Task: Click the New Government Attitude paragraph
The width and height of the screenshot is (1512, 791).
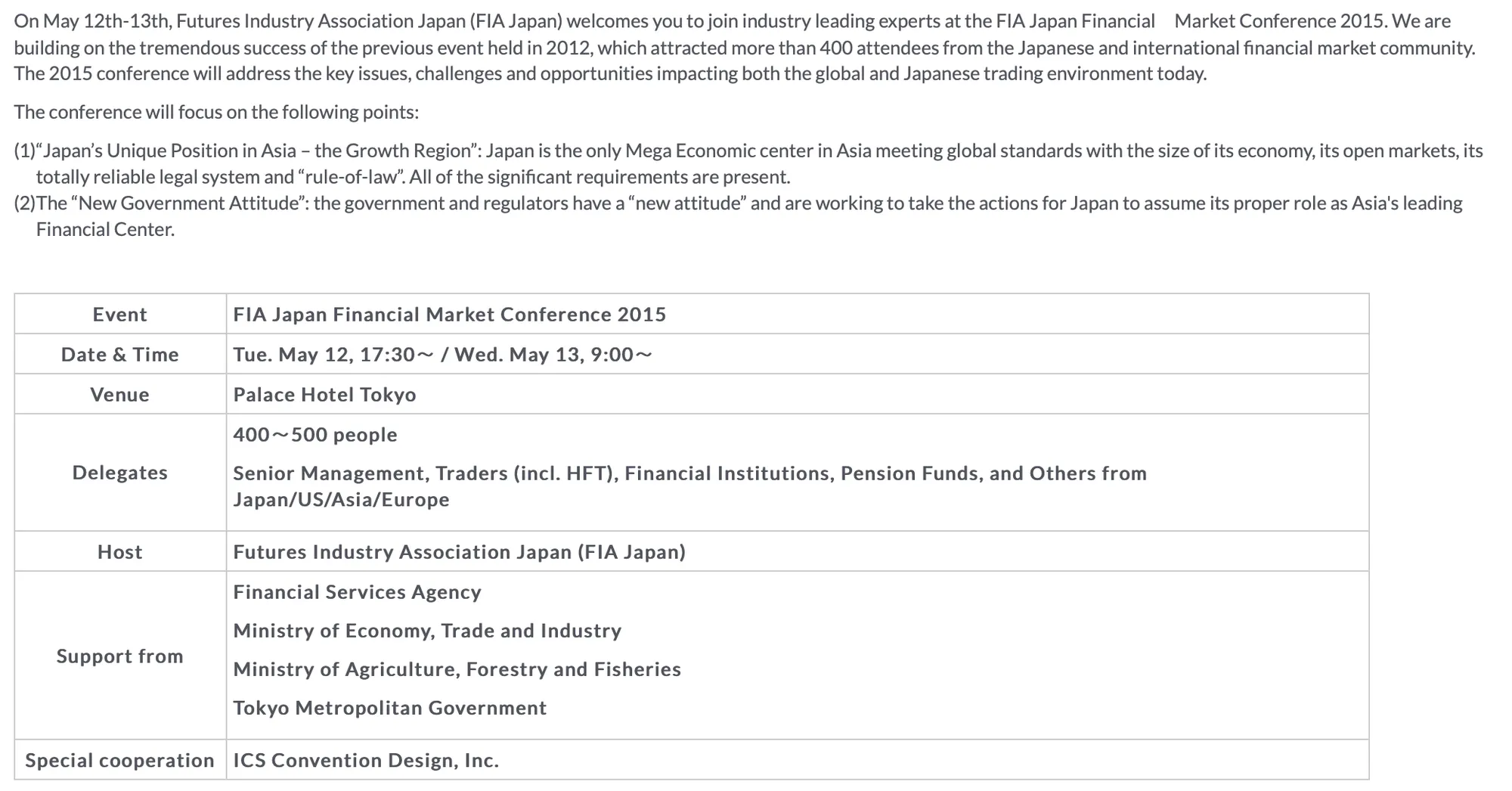Action: pos(739,216)
